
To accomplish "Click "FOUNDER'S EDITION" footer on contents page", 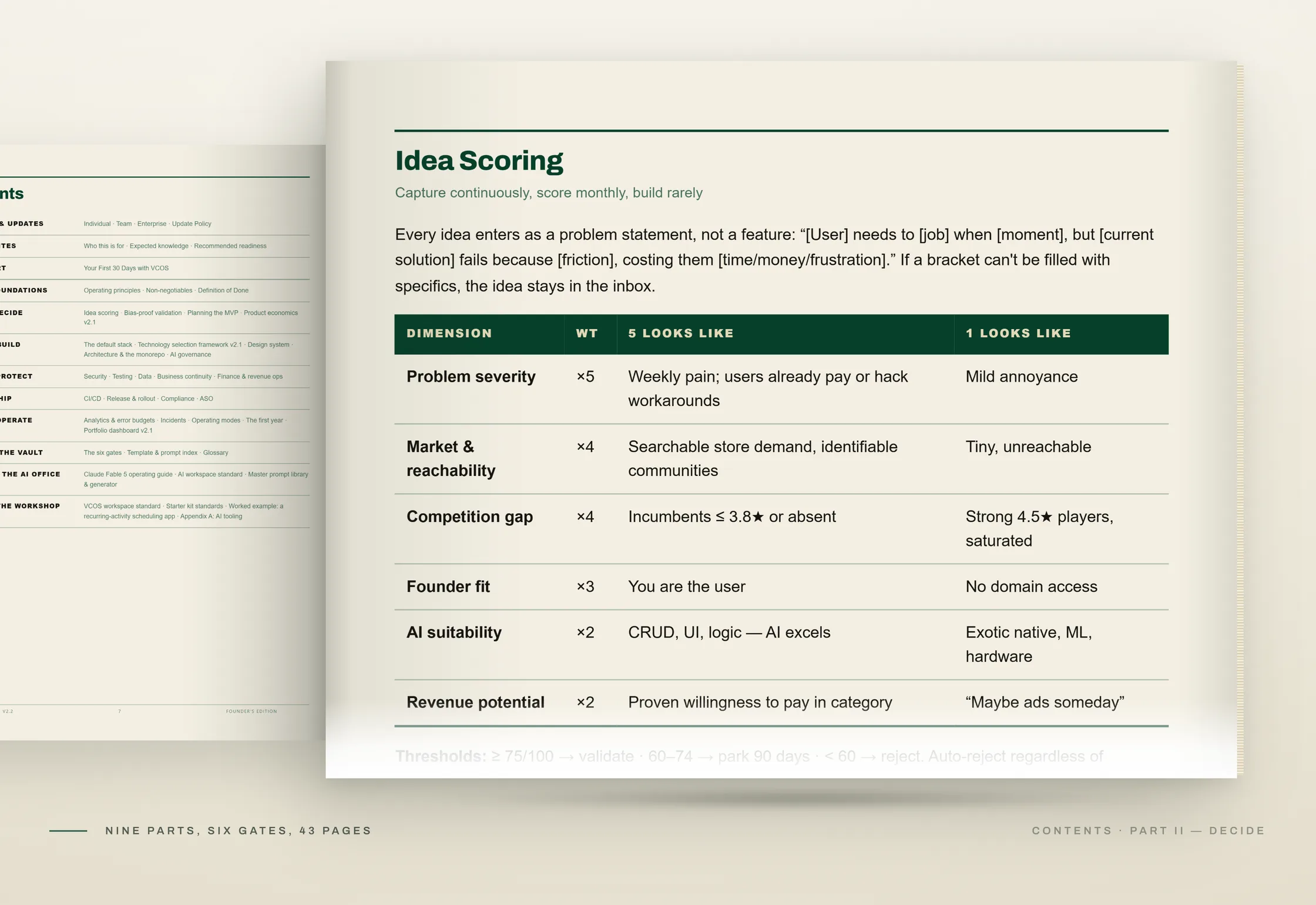I will point(251,711).
